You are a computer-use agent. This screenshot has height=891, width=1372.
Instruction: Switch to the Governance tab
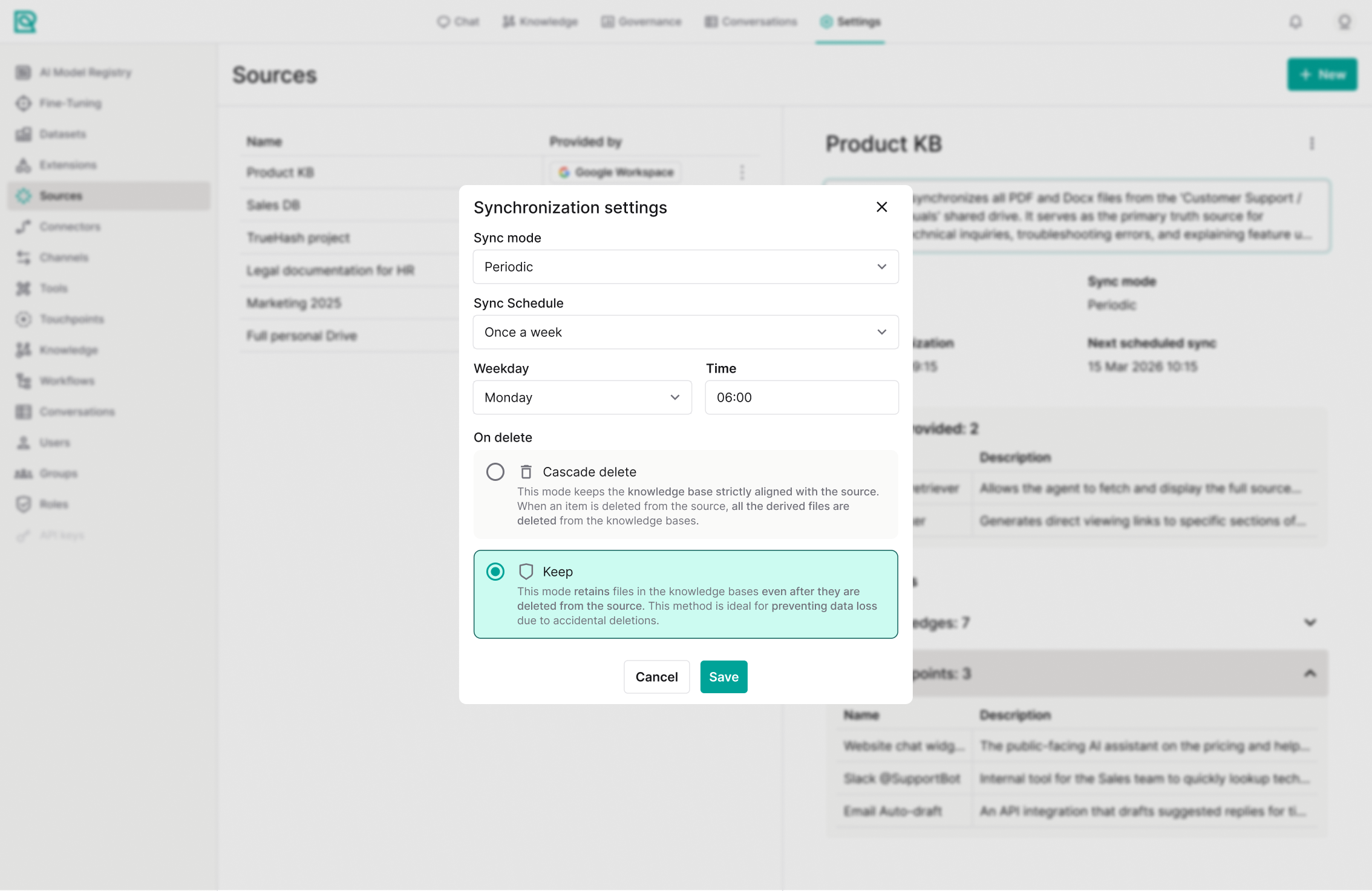click(641, 22)
